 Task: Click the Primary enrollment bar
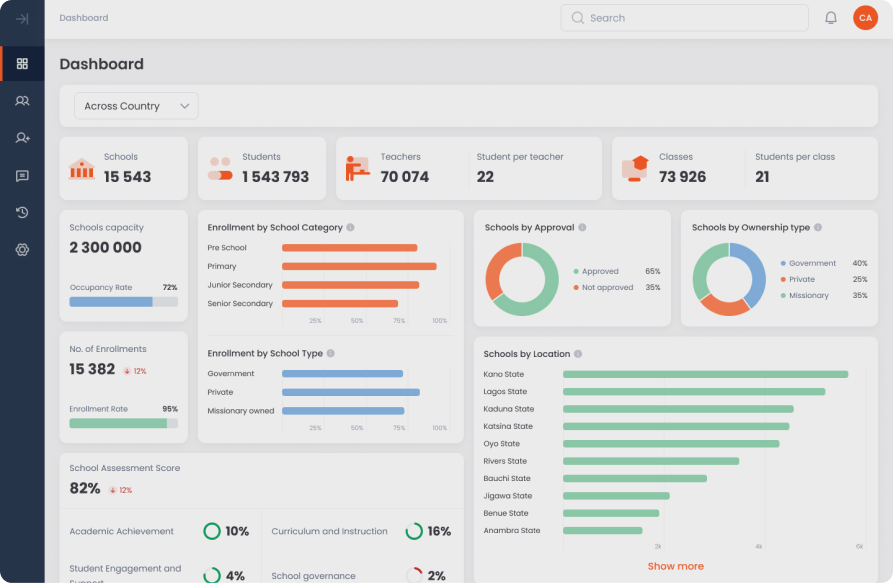(x=359, y=266)
